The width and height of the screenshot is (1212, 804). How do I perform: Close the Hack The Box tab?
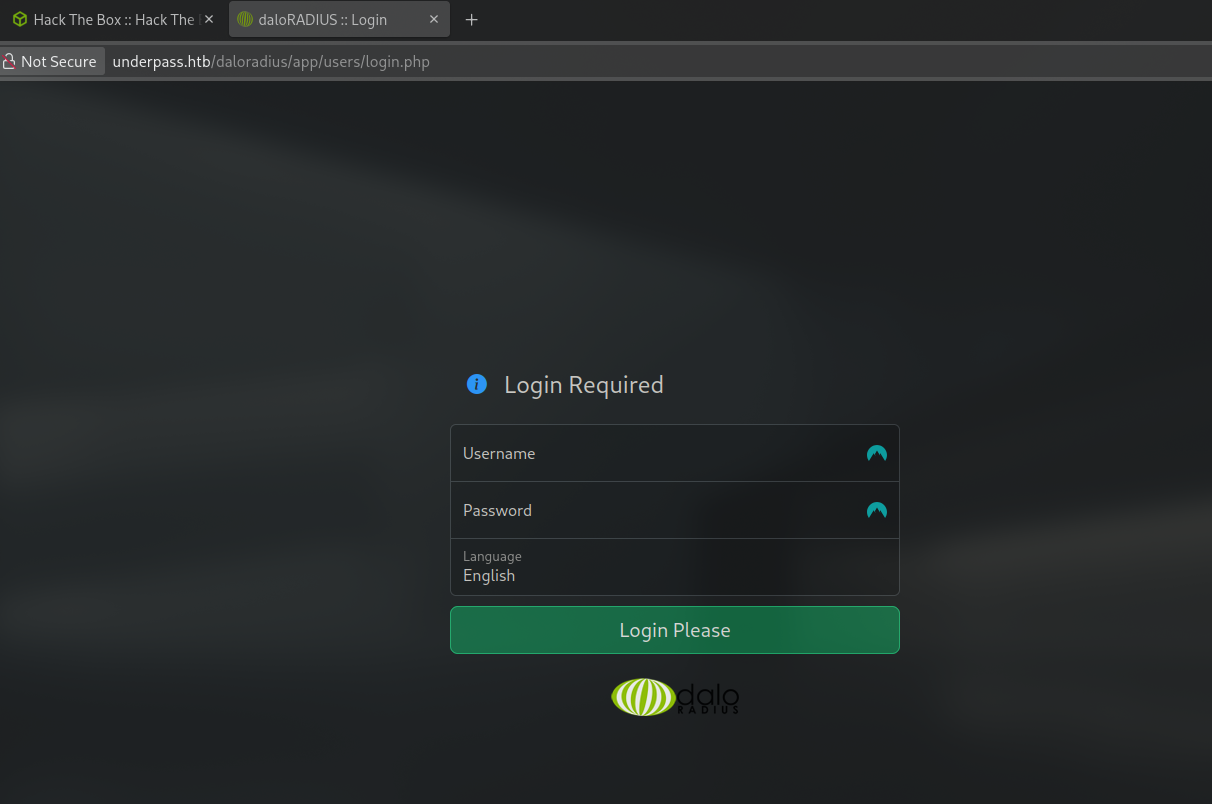[x=209, y=20]
